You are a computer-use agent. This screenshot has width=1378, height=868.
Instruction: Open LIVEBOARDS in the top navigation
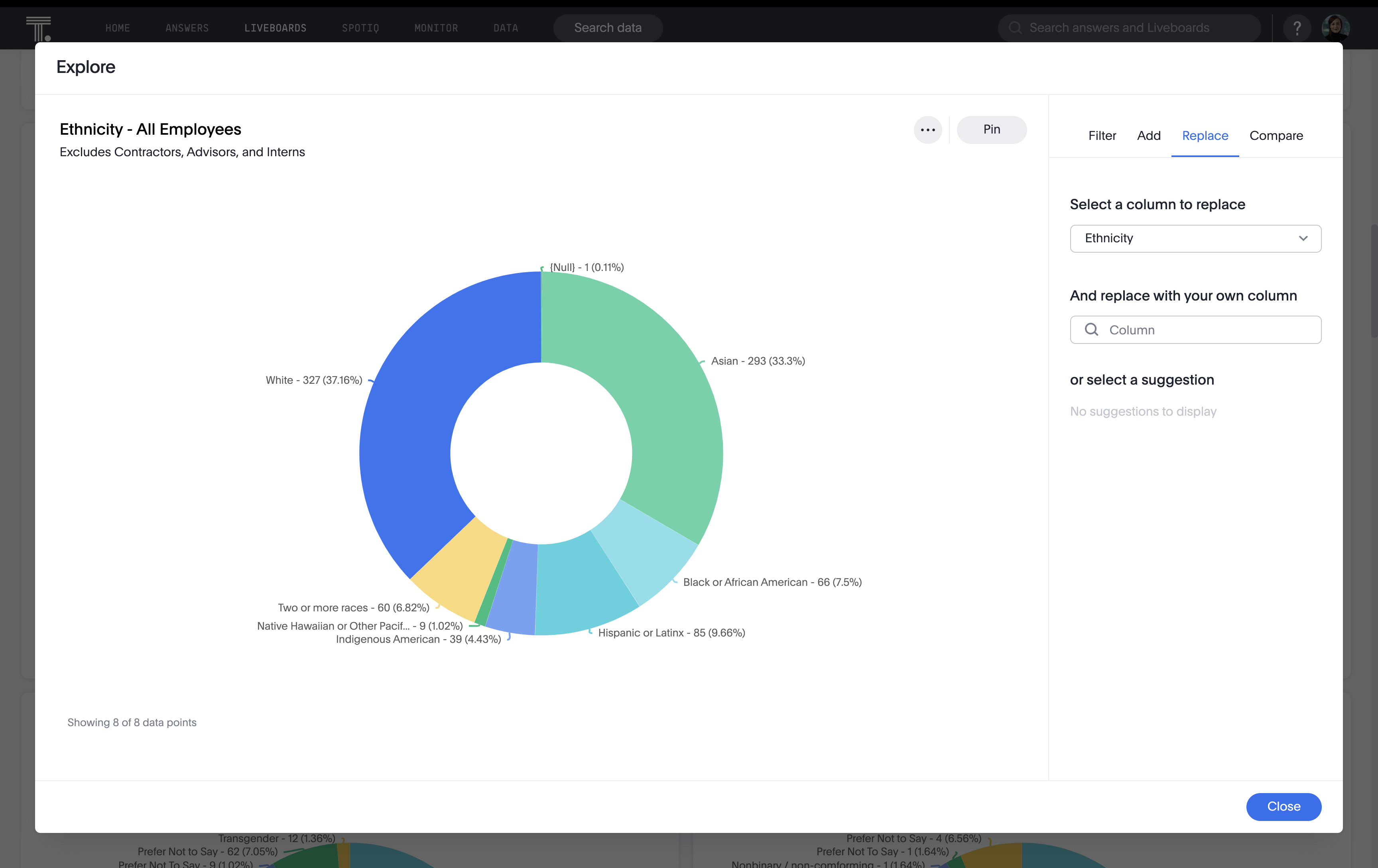(275, 28)
